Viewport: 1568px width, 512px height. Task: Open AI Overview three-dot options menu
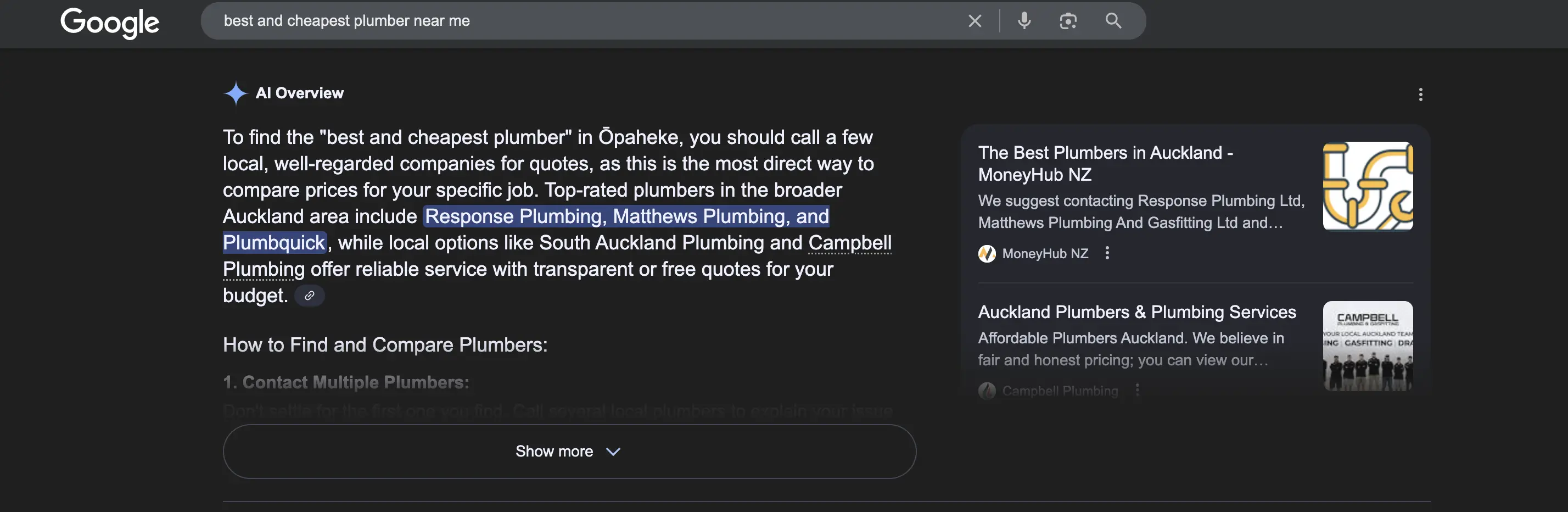1420,94
